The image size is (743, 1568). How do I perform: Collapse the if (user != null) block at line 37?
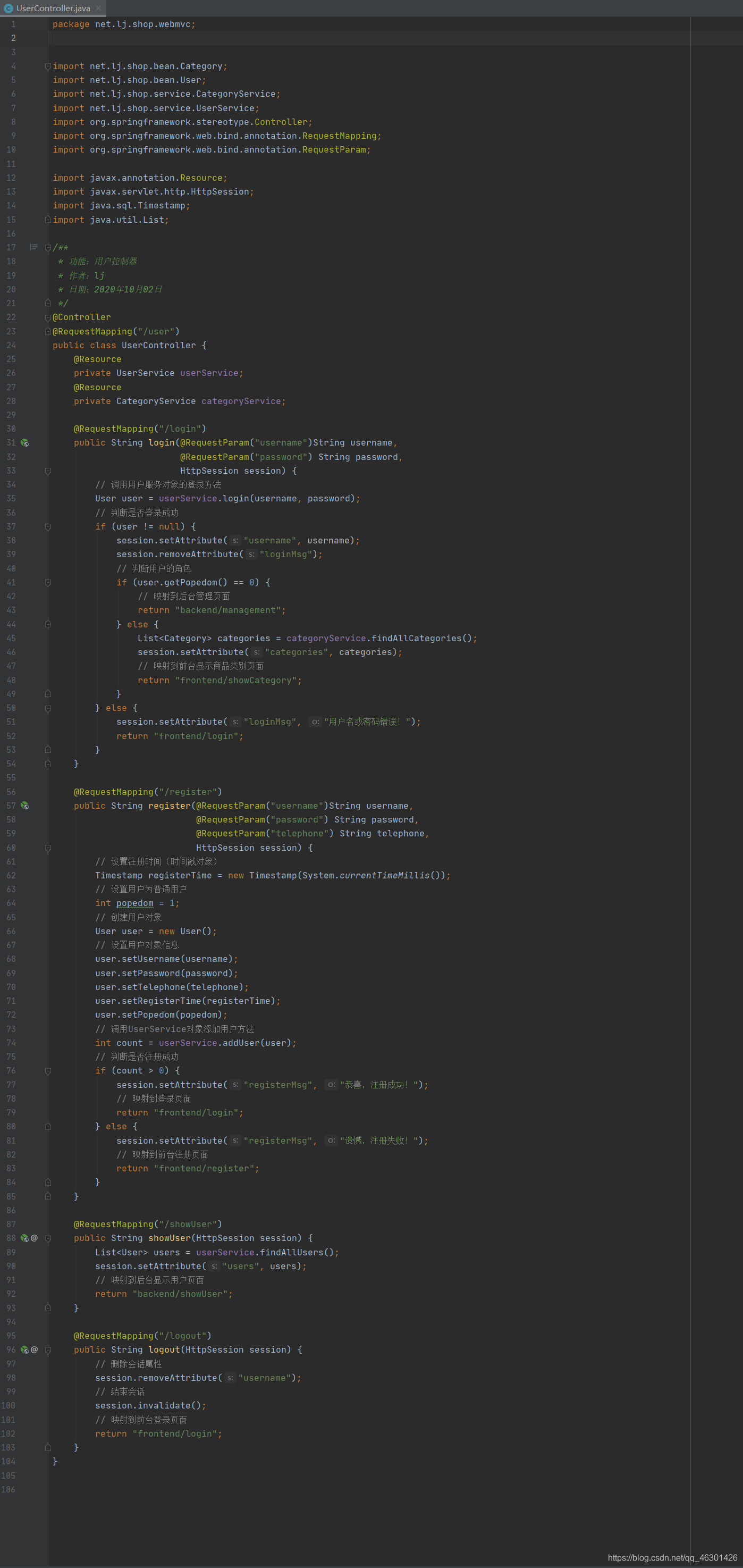tap(47, 526)
